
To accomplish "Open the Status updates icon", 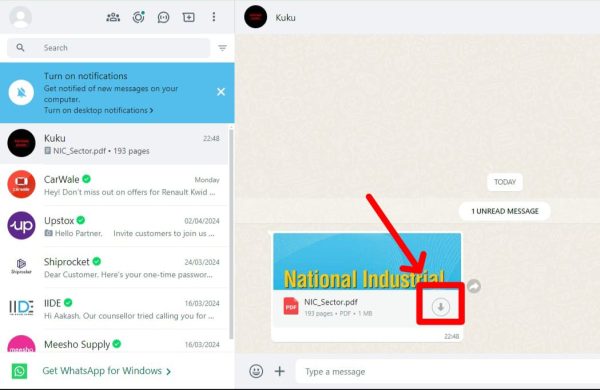I will pos(138,17).
